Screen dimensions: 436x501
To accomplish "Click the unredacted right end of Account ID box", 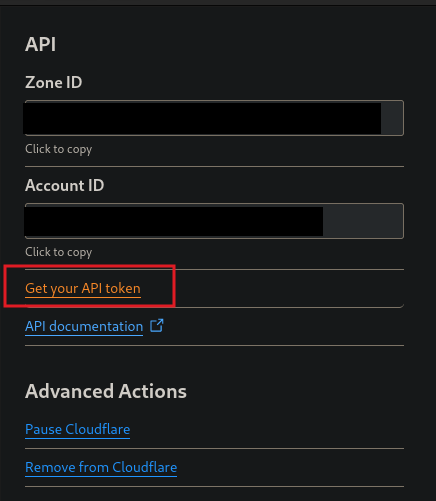I will point(363,221).
